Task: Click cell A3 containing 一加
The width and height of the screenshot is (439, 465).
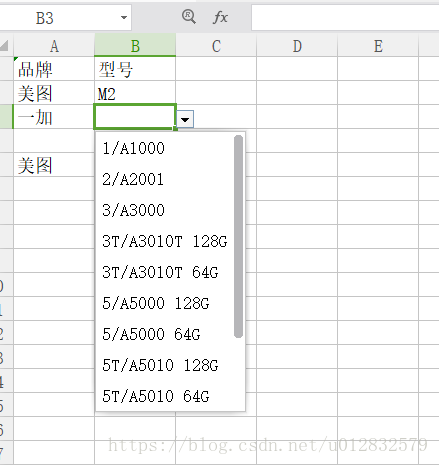Action: (x=54, y=117)
